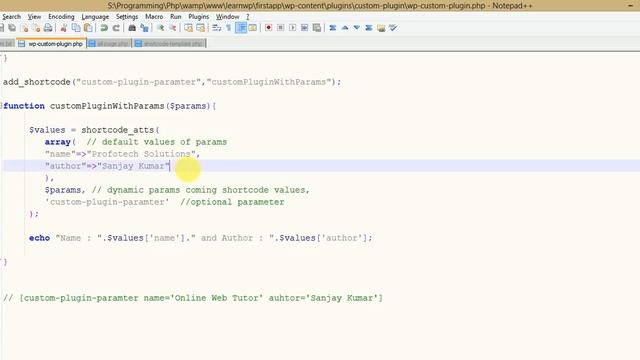The width and height of the screenshot is (640, 360).
Task: Open the View menu
Action: pos(34,17)
